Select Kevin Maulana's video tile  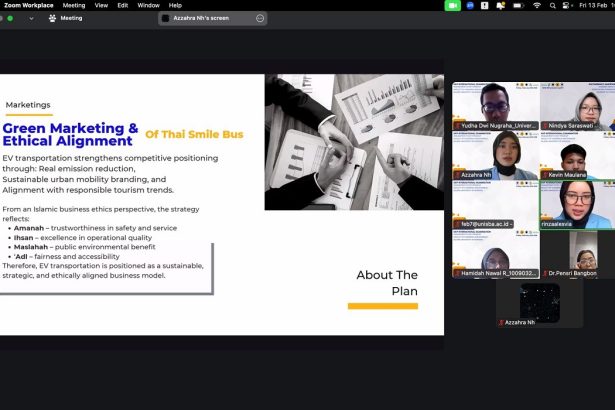tap(577, 156)
